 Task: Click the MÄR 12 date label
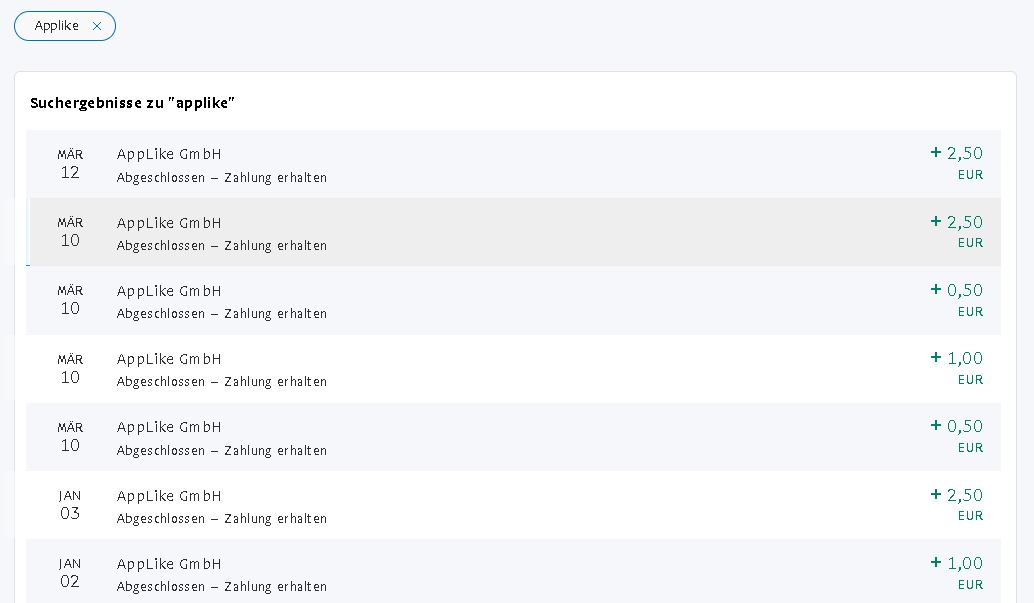(70, 164)
